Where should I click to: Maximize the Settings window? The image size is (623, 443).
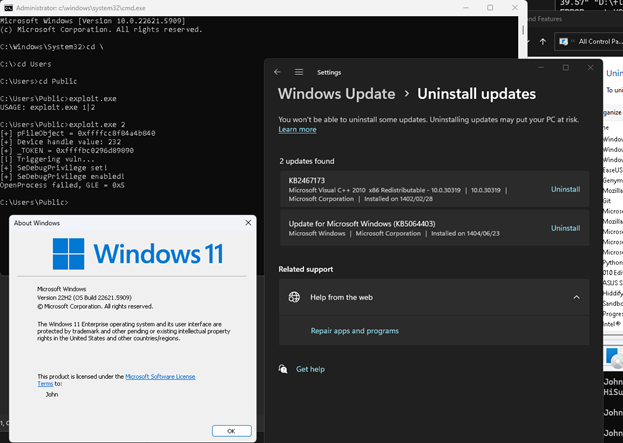click(x=566, y=68)
